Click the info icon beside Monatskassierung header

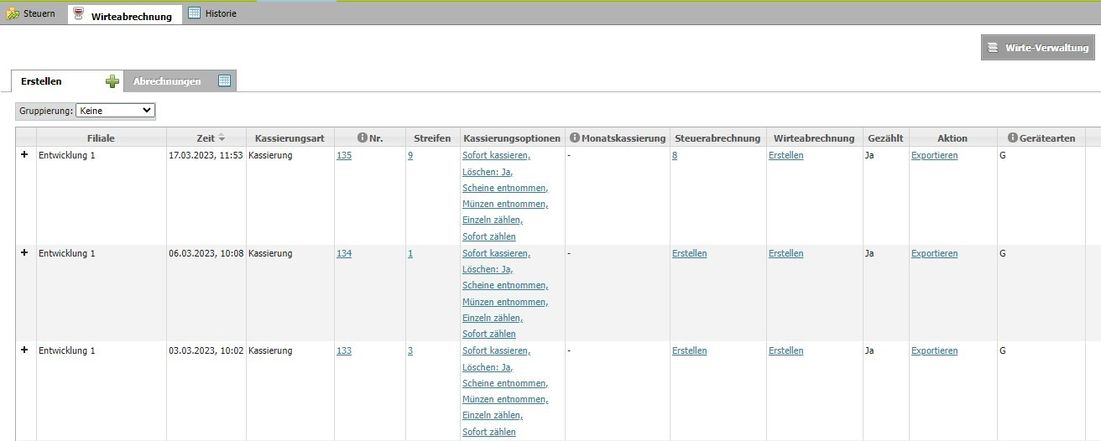pos(574,138)
